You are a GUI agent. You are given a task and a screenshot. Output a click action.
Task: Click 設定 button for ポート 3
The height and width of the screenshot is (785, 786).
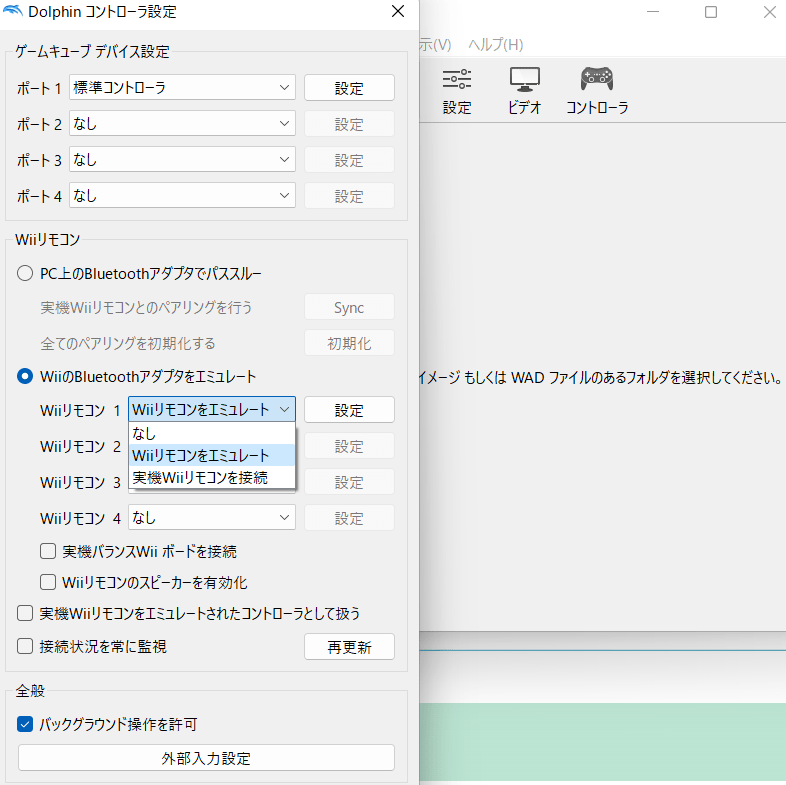[349, 160]
